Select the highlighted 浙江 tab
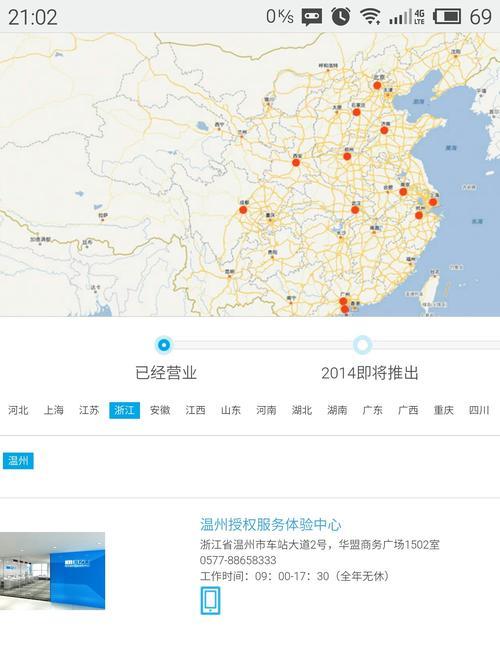 pyautogui.click(x=124, y=410)
